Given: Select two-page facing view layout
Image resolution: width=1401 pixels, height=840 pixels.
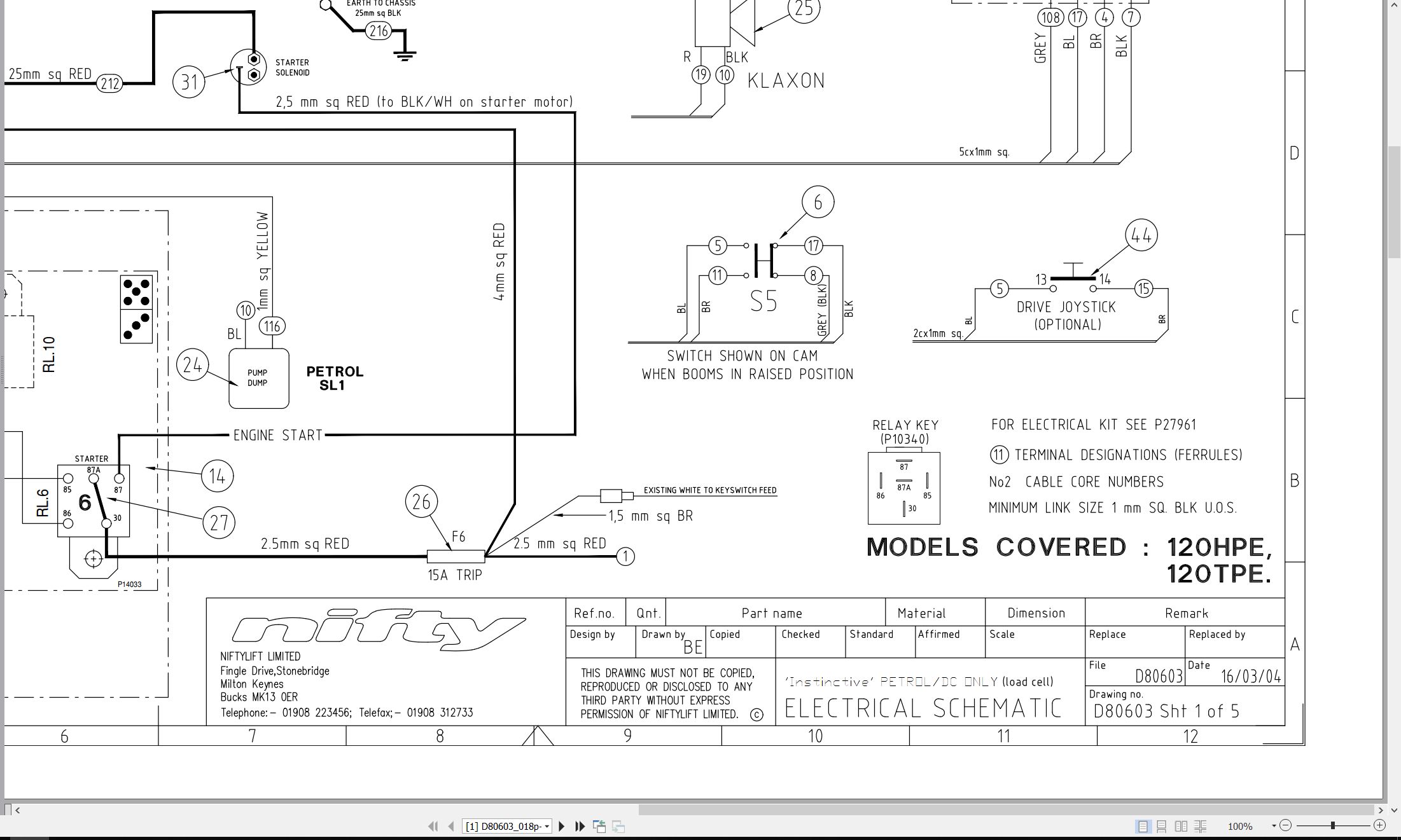Looking at the screenshot, I should [1181, 826].
